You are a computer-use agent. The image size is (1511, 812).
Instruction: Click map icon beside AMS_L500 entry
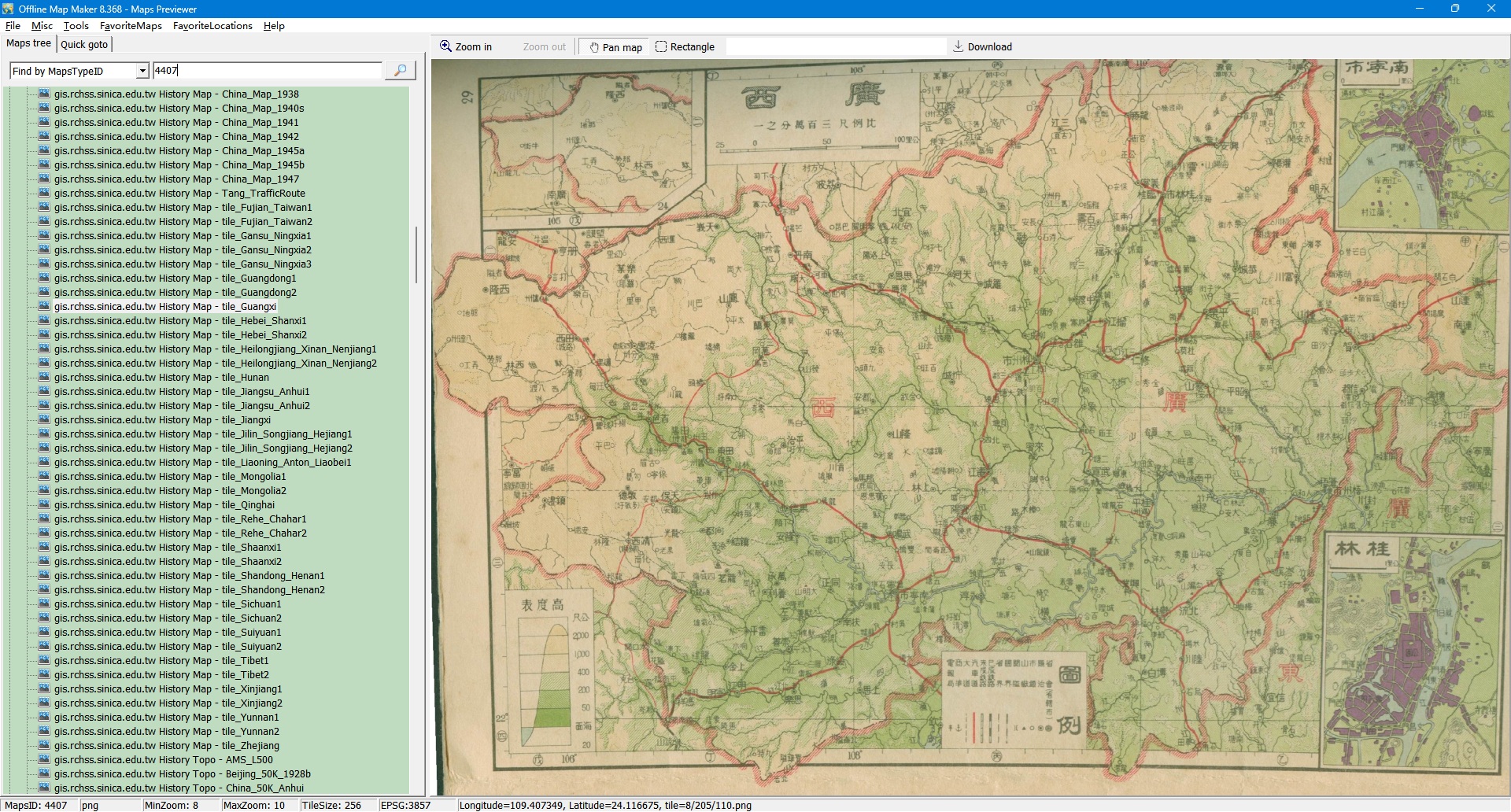tap(44, 760)
